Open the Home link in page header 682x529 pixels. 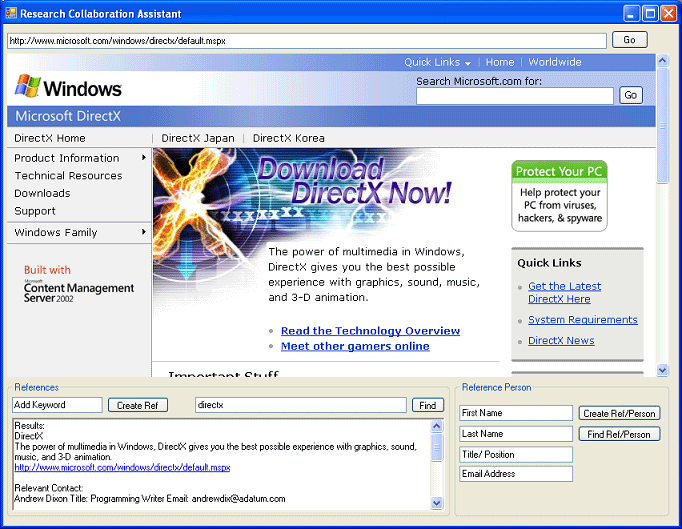click(x=500, y=62)
